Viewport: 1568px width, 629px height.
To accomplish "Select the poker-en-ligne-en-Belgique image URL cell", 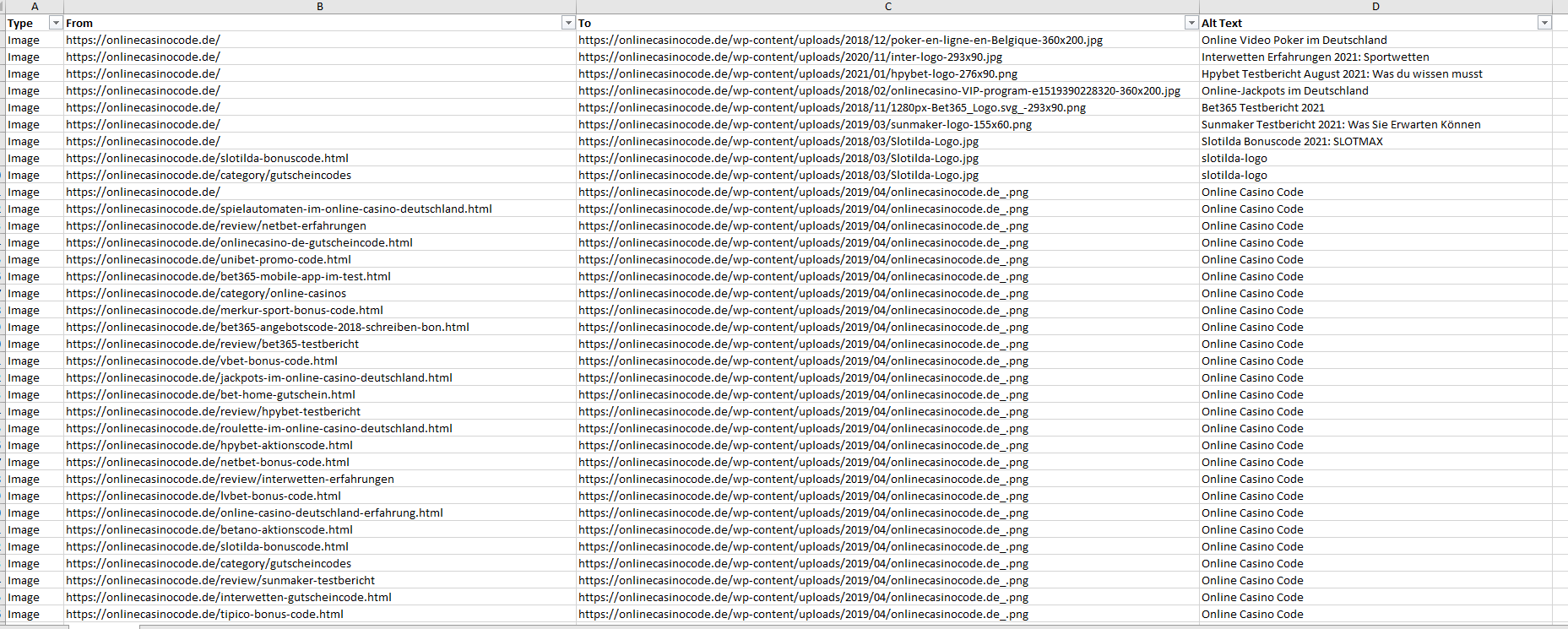I will click(x=840, y=40).
